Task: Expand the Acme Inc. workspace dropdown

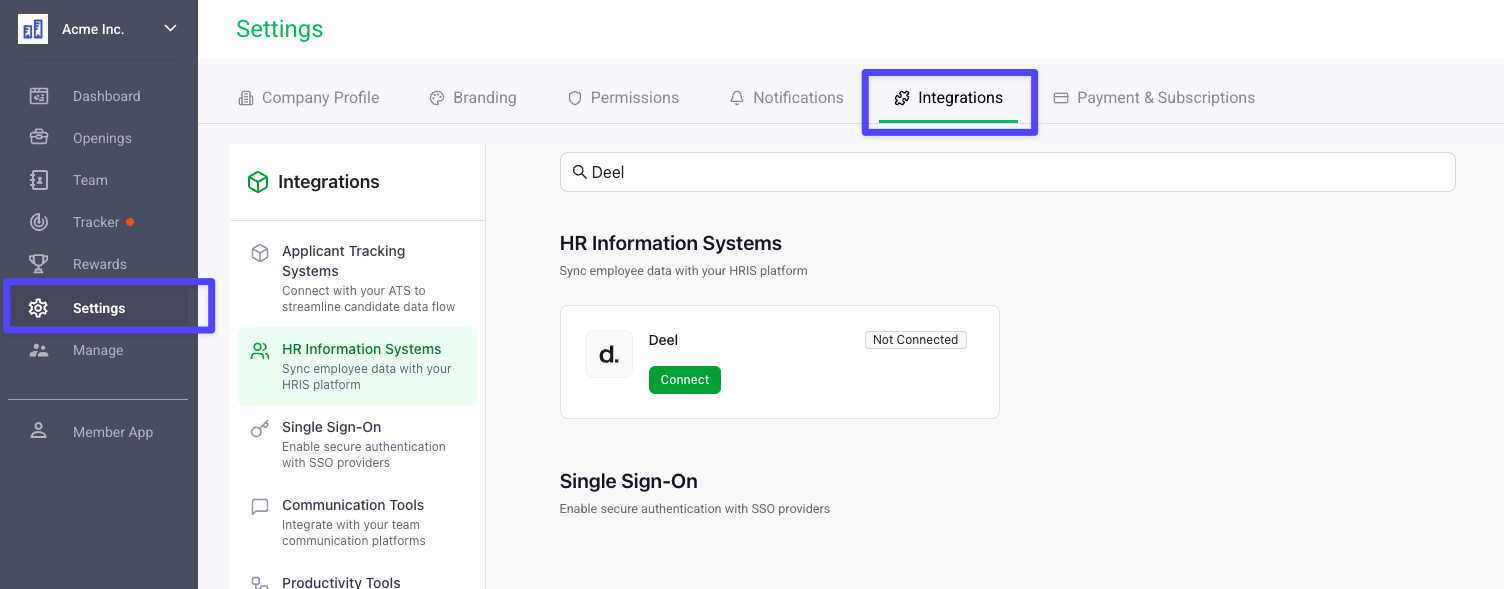Action: point(170,29)
